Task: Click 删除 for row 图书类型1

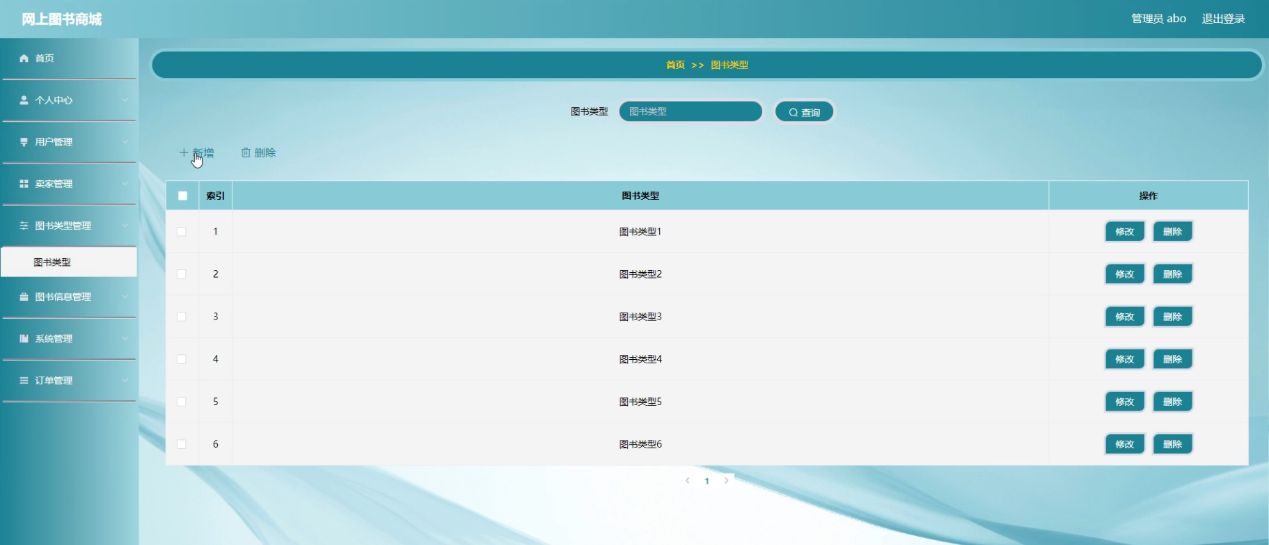Action: point(1172,232)
